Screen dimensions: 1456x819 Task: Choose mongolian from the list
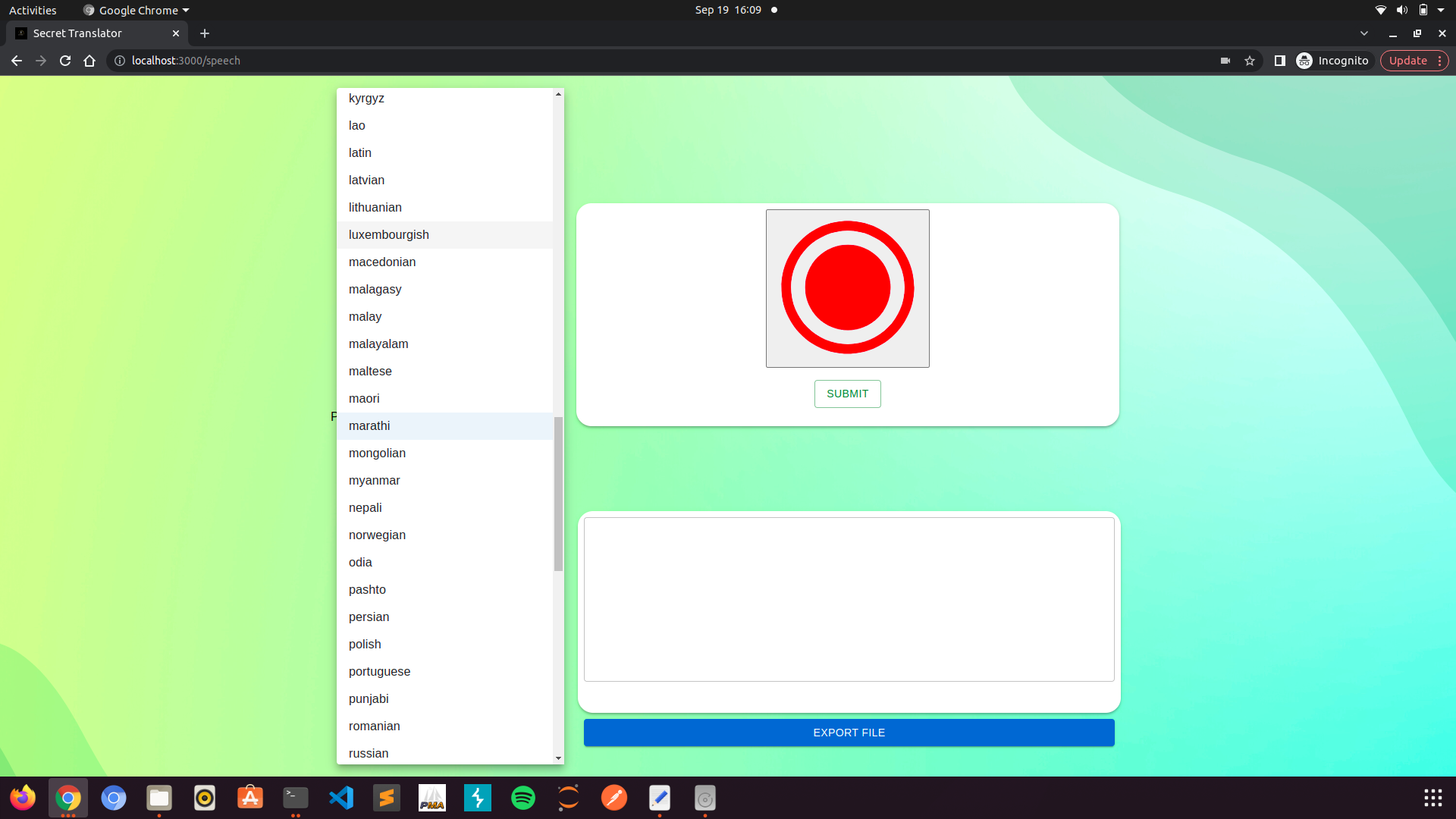(x=444, y=453)
